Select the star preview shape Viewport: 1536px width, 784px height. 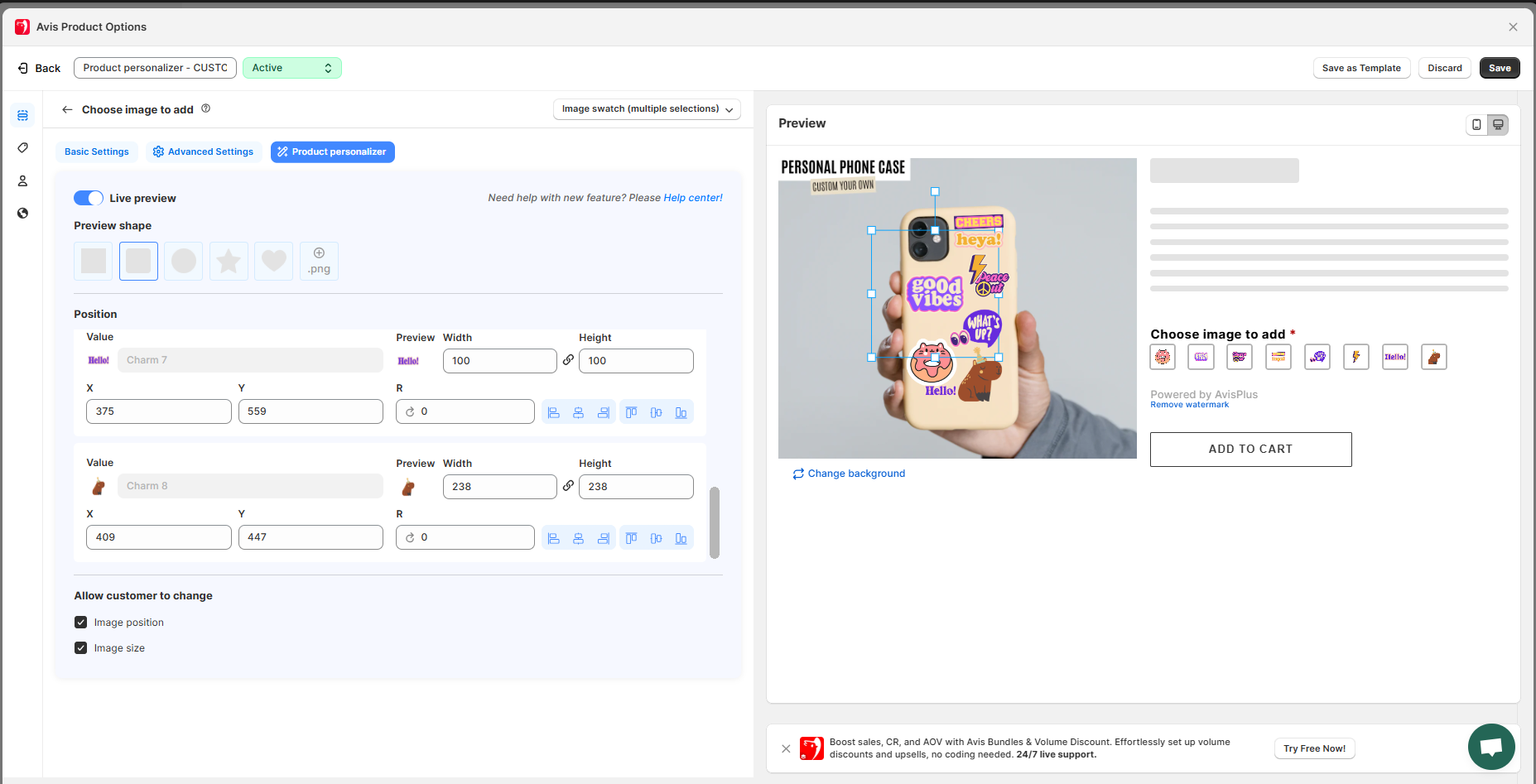point(229,262)
